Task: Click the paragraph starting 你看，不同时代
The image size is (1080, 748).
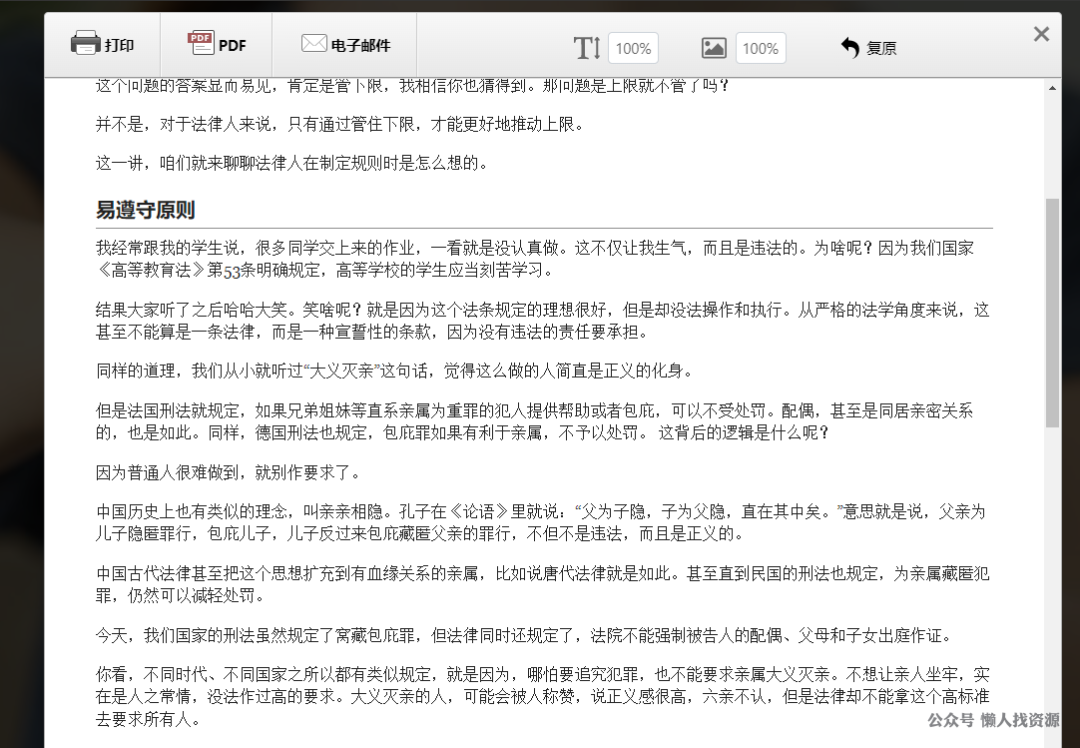Action: pos(543,696)
